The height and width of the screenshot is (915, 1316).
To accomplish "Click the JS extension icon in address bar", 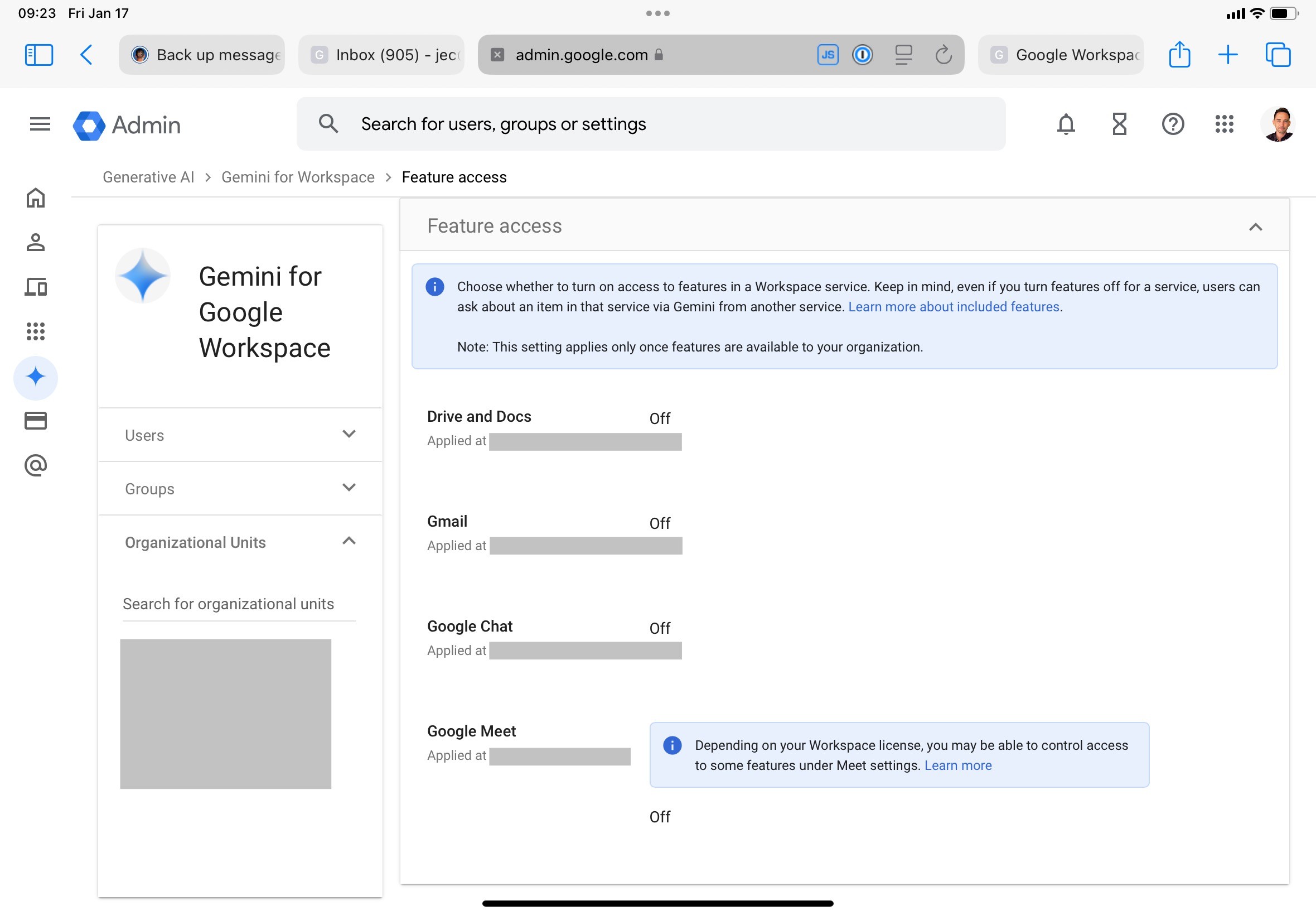I will (x=828, y=55).
